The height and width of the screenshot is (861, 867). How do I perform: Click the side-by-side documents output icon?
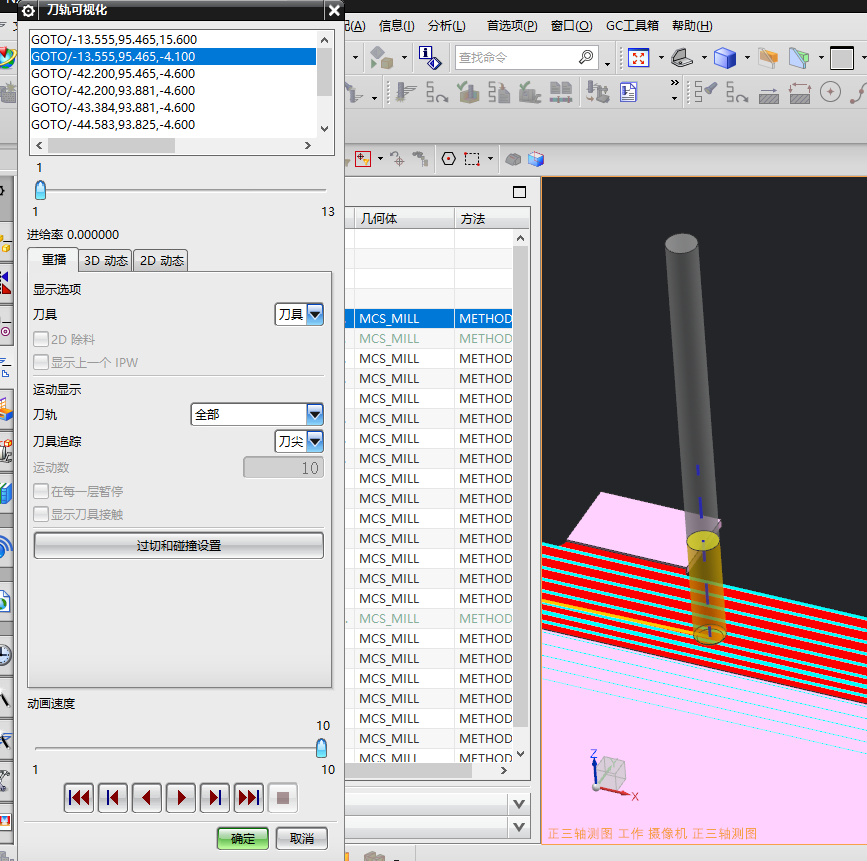click(560, 92)
